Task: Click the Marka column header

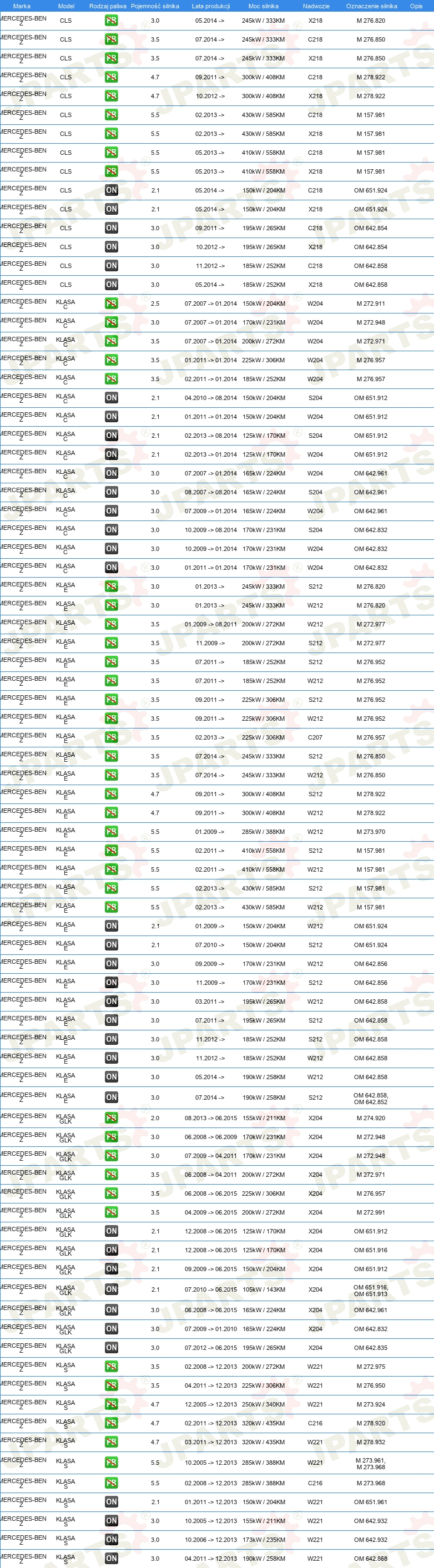Action: point(22,6)
